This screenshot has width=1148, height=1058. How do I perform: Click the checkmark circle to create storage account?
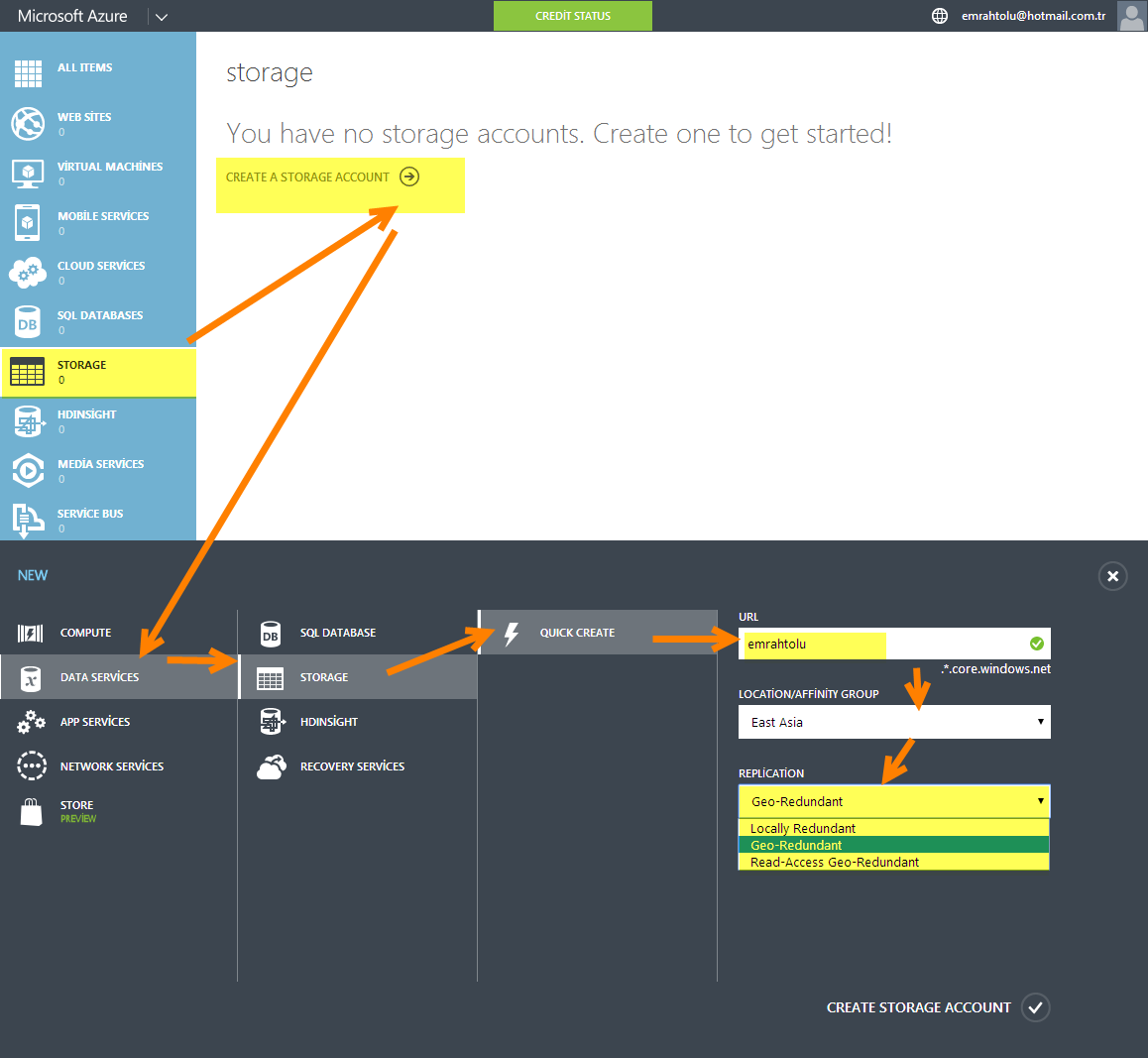1035,1007
